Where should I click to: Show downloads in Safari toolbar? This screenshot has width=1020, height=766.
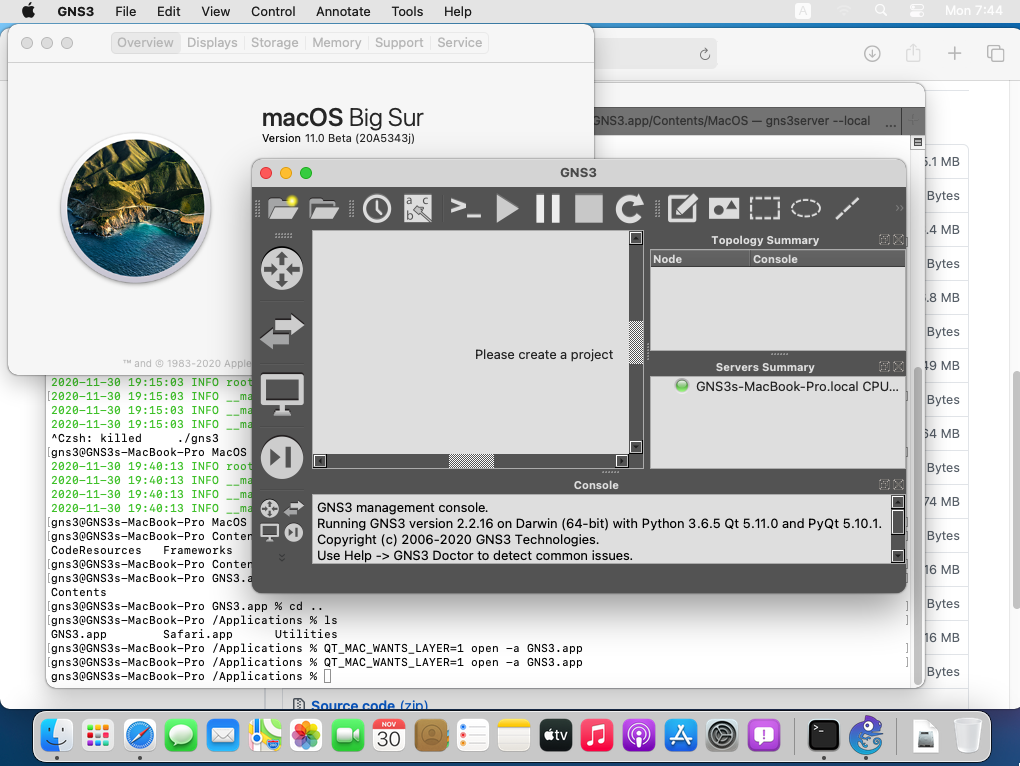click(872, 54)
